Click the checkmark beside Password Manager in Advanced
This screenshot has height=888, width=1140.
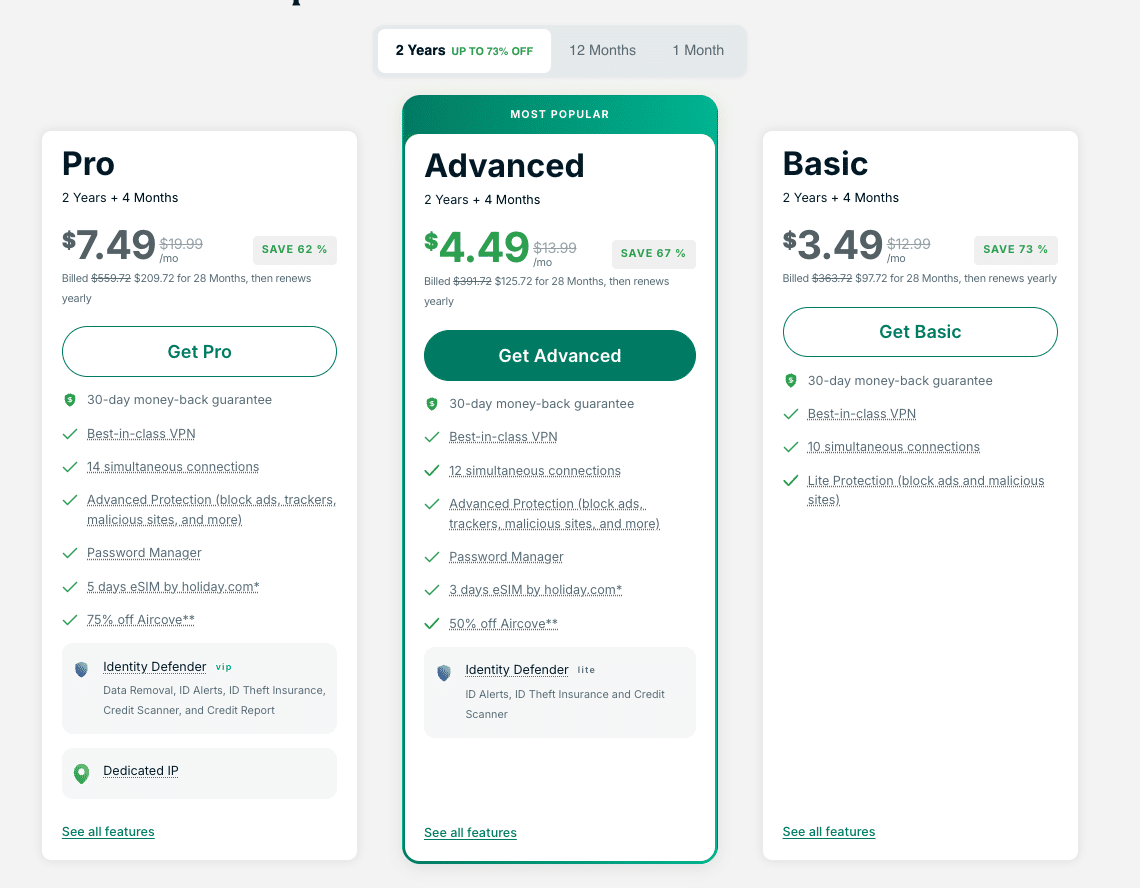(x=431, y=556)
